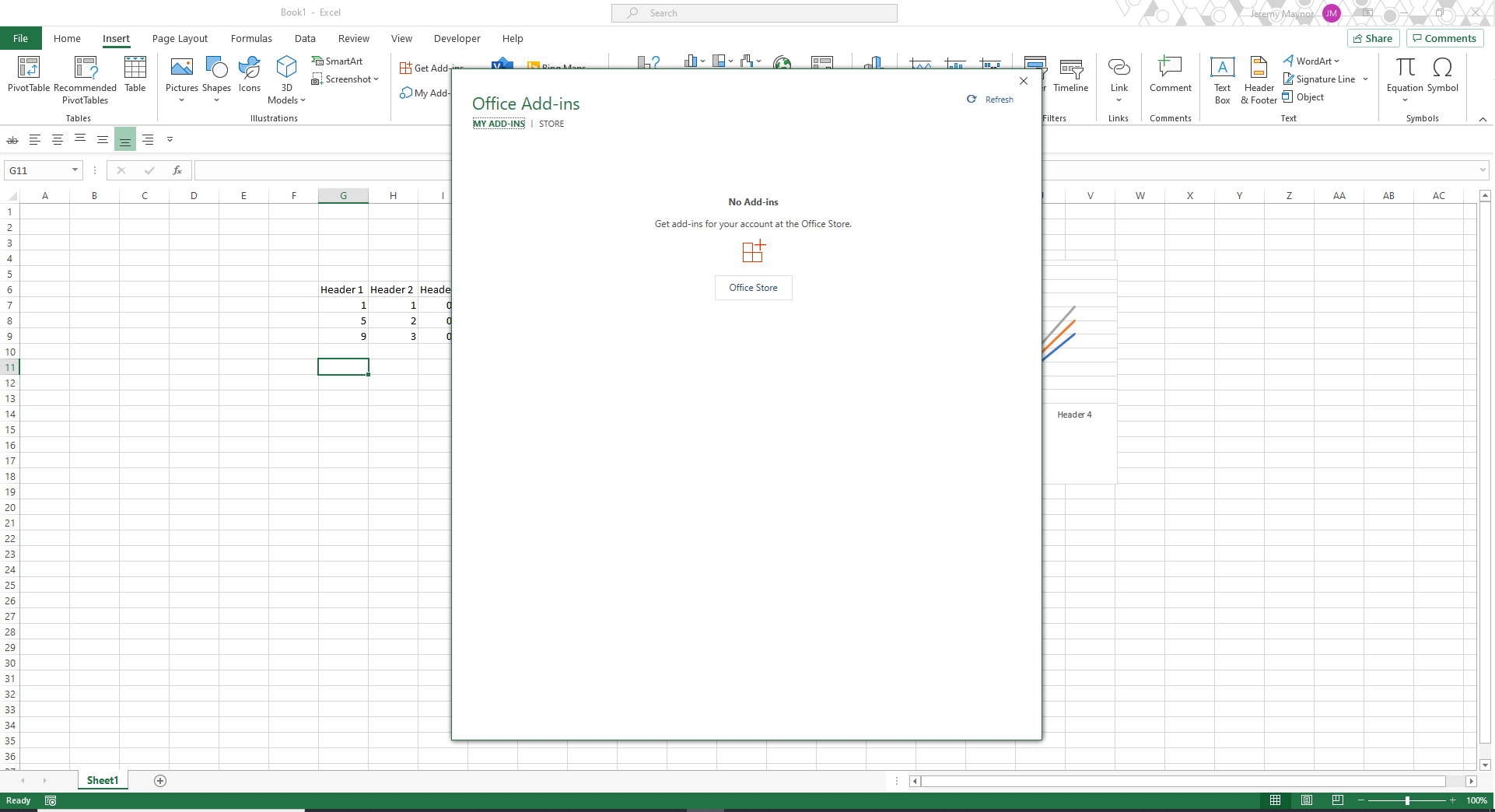The image size is (1495, 812).
Task: Insert a Symbol
Action: 1443,75
